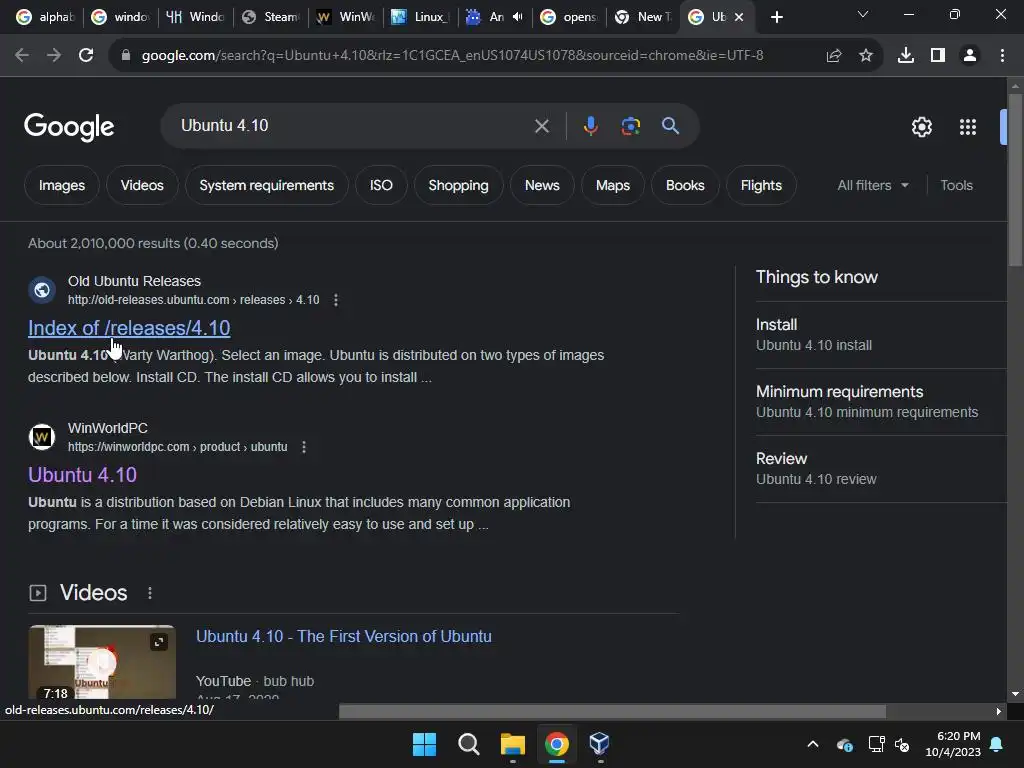Viewport: 1024px width, 768px height.
Task: Open the Google apps grid
Action: click(968, 127)
